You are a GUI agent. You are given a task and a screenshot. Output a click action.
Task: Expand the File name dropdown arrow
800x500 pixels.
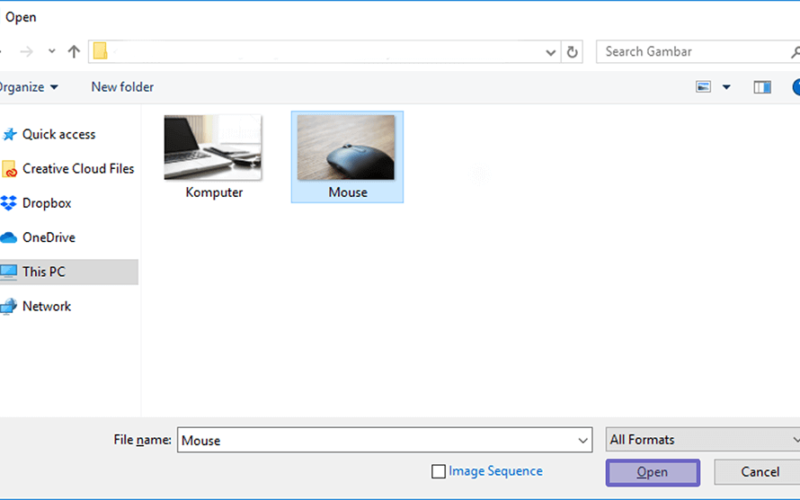(583, 440)
